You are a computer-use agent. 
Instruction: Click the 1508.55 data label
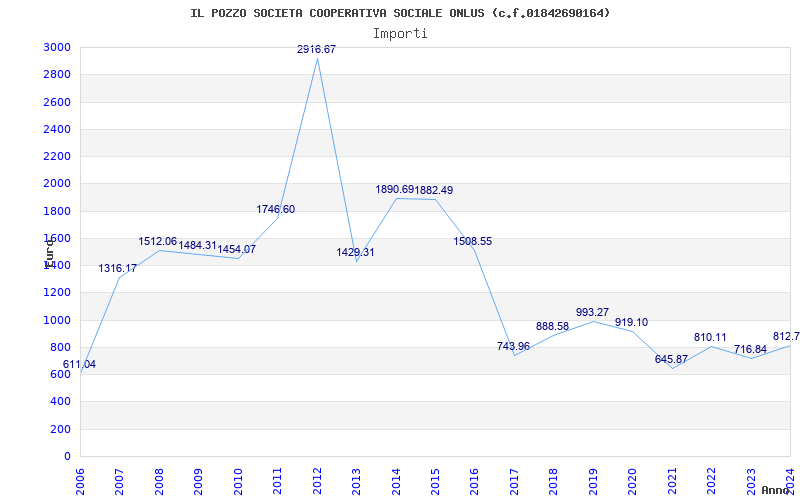tap(472, 241)
